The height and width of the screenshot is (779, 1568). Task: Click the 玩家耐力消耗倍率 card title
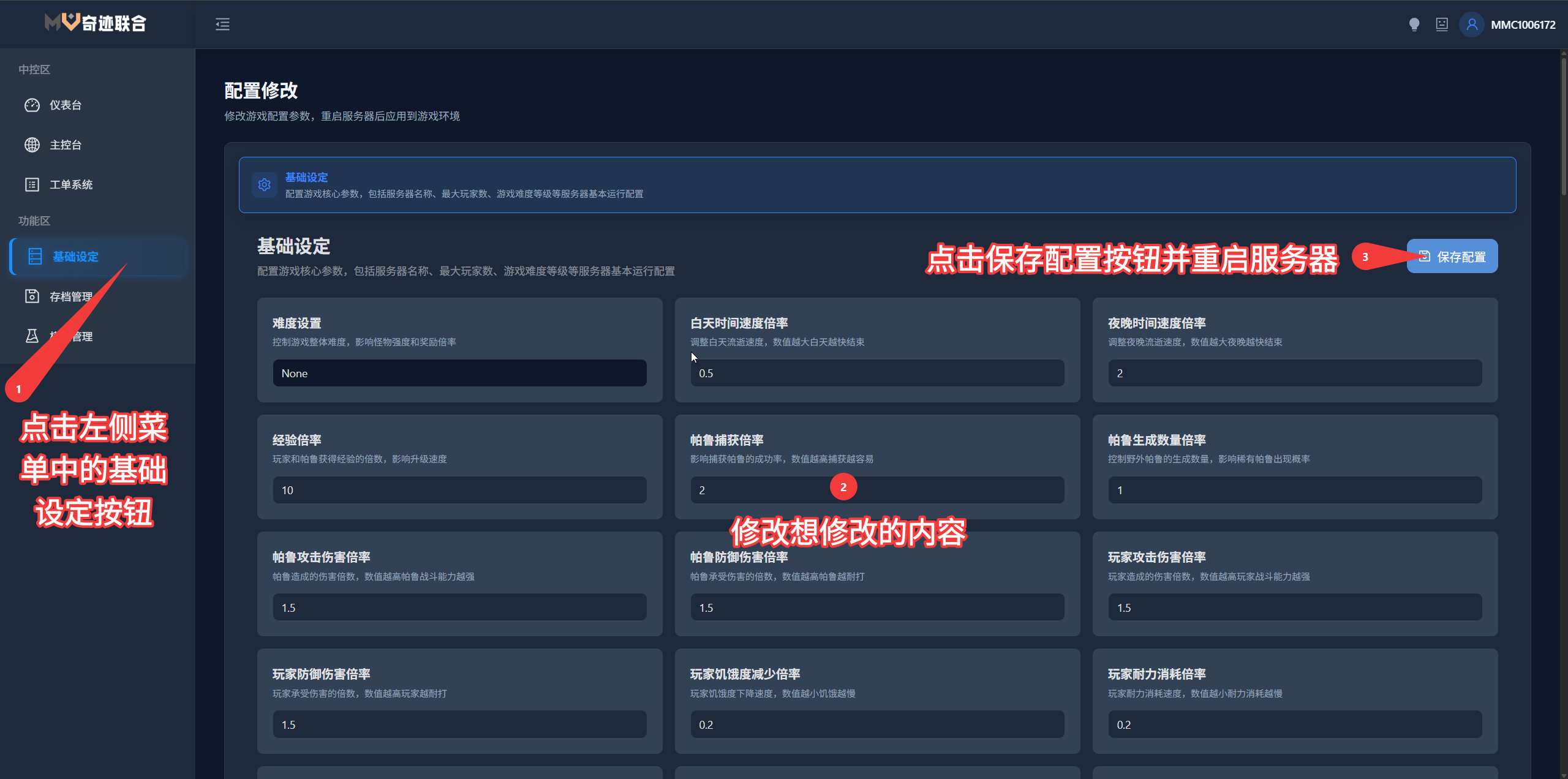1157,674
